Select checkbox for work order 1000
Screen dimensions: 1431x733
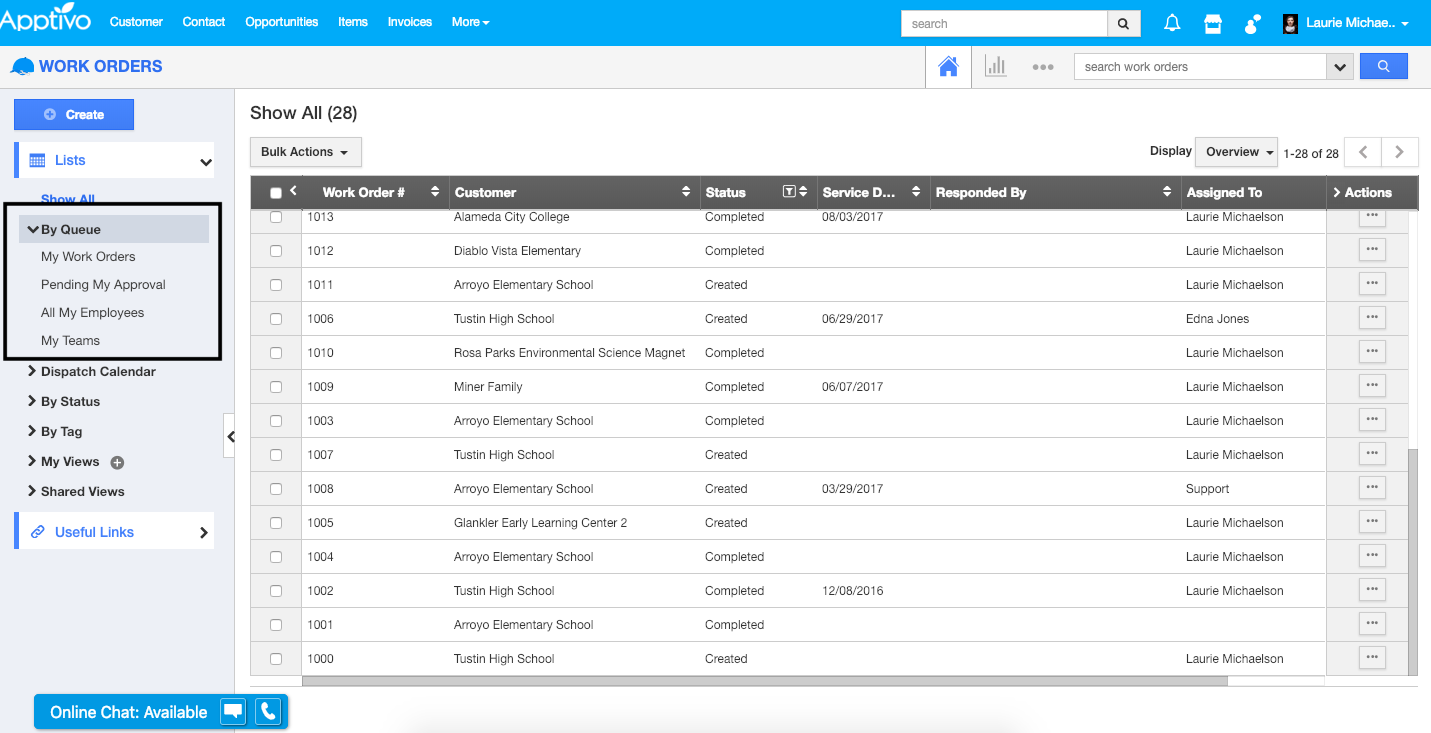(276, 659)
